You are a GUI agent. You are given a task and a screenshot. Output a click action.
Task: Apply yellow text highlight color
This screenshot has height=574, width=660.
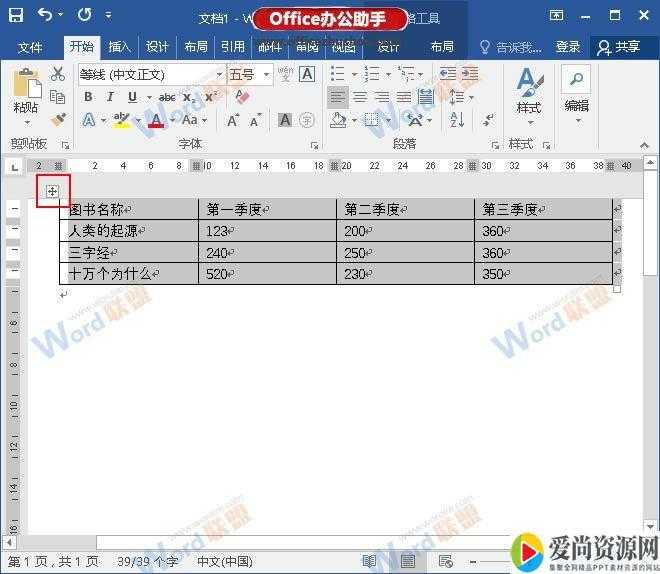click(122, 120)
